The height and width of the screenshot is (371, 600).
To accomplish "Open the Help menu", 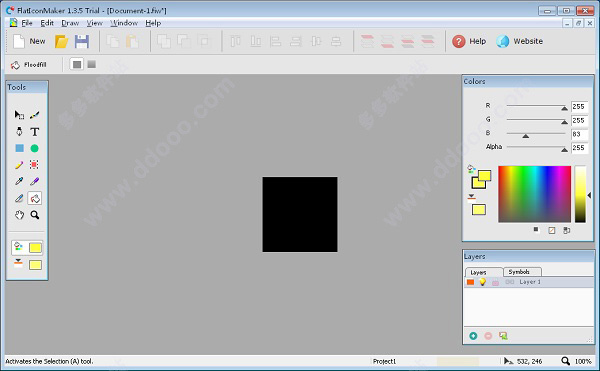I will click(x=153, y=23).
